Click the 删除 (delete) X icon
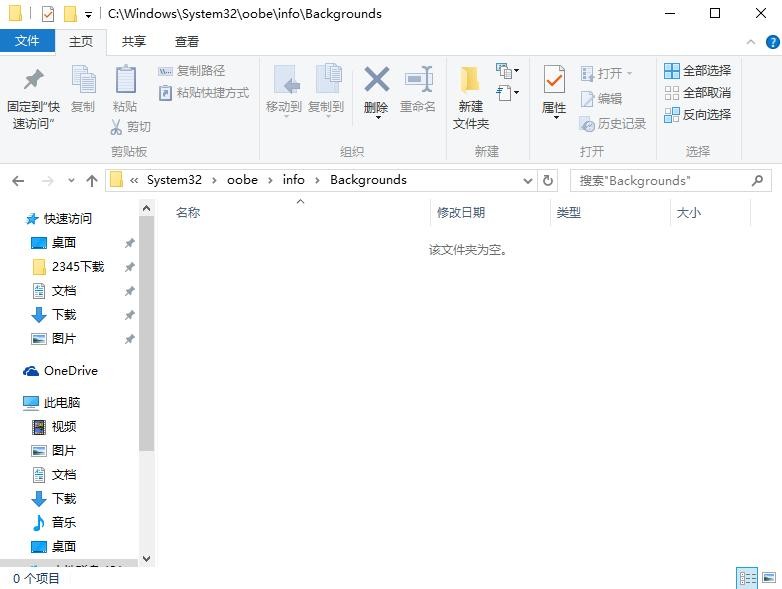The height and width of the screenshot is (589, 782). 376,79
